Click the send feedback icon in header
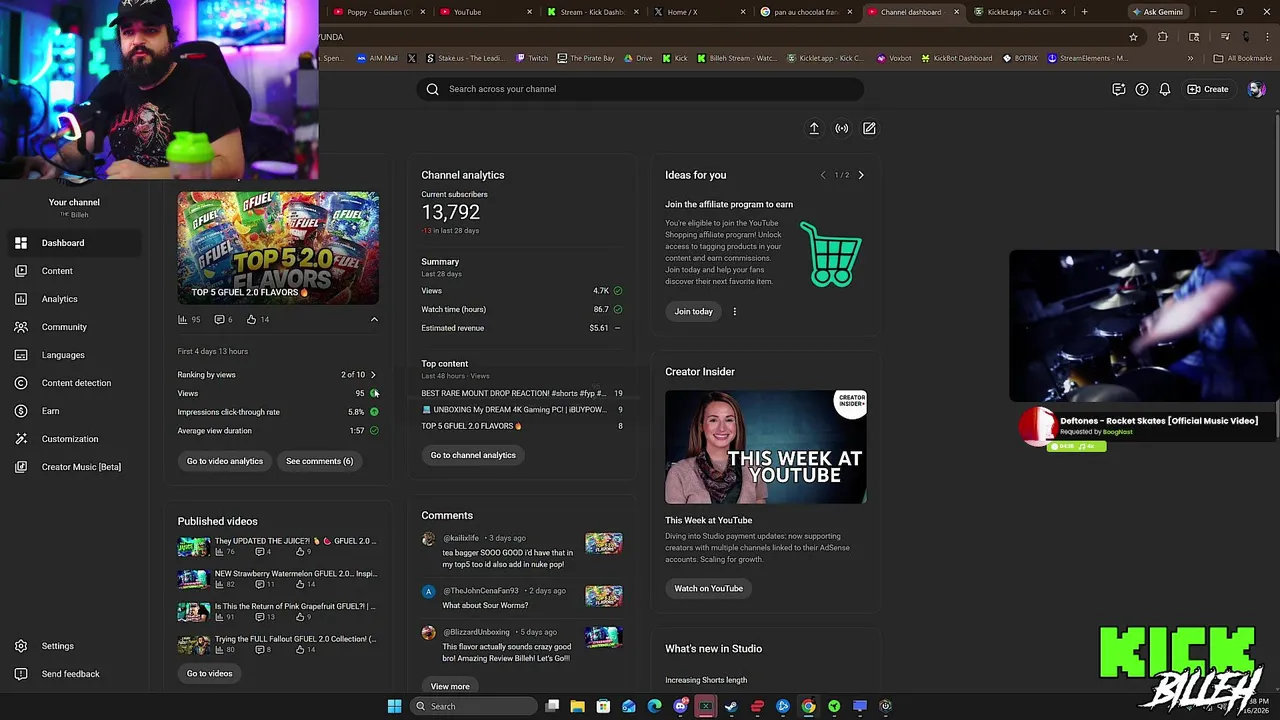The height and width of the screenshot is (720, 1280). (x=1119, y=89)
